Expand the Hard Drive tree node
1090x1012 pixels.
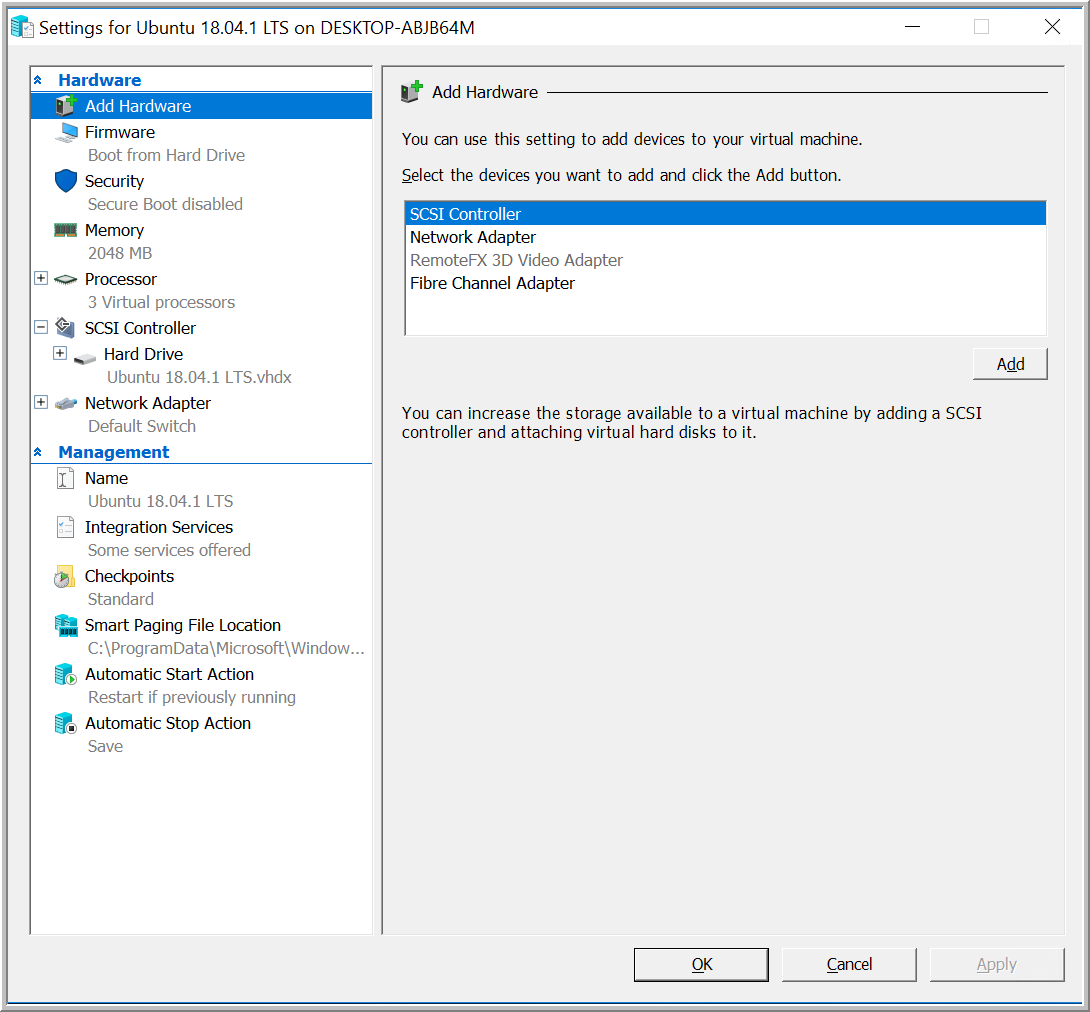click(x=60, y=353)
